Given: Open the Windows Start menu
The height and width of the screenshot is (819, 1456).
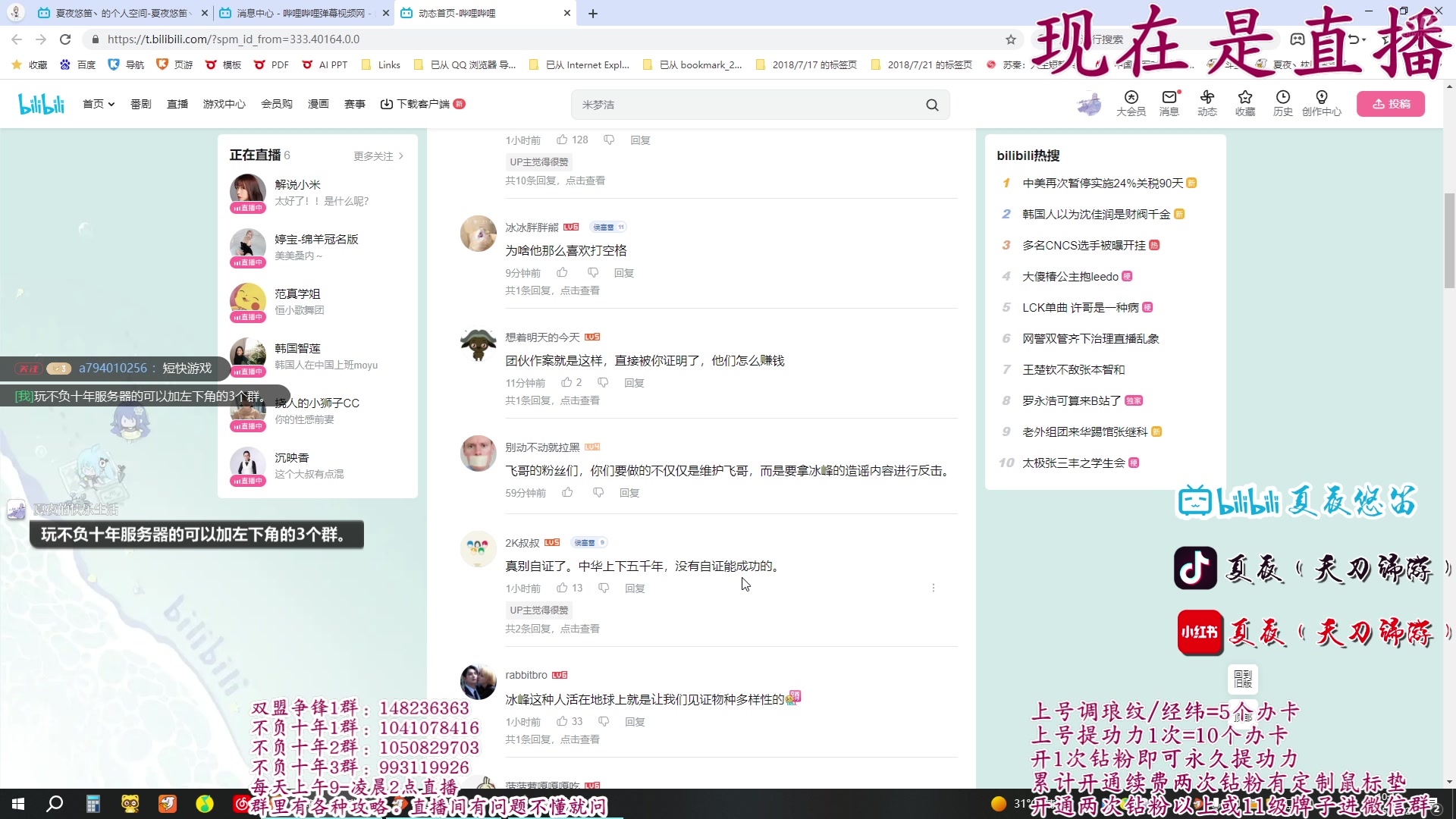Looking at the screenshot, I should [x=18, y=804].
